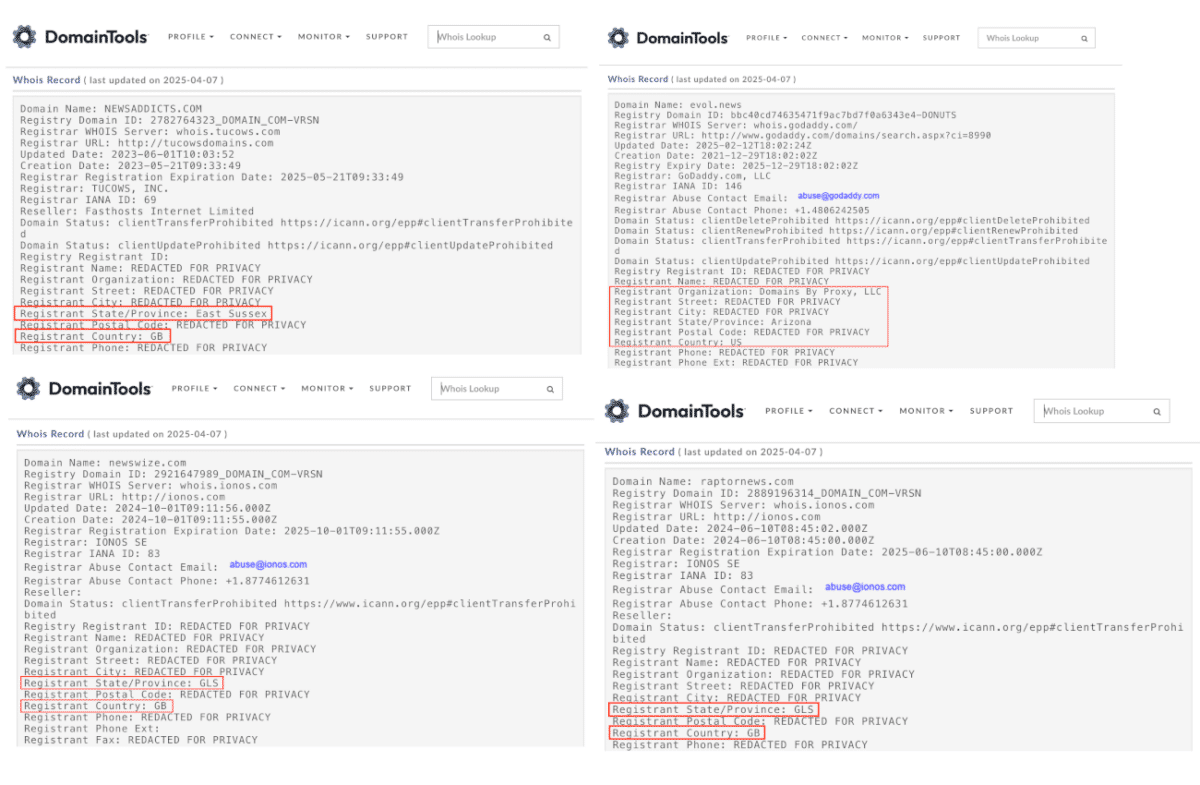Click 'Registrant Country: US' line
Image resolution: width=1200 pixels, height=785 pixels.
[679, 342]
